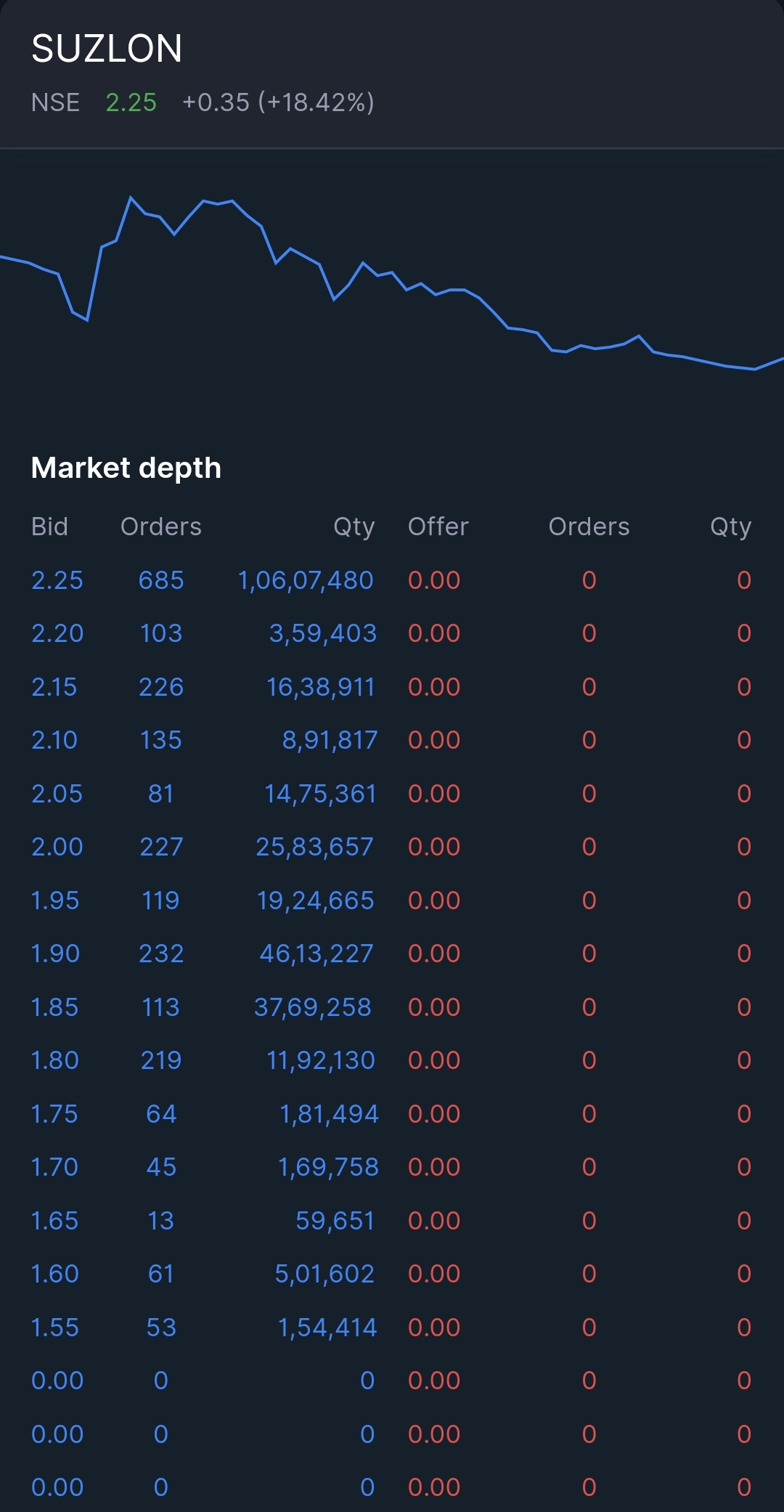This screenshot has width=784, height=1512.
Task: Tap quantity 1,69,758
Action: [328, 1167]
